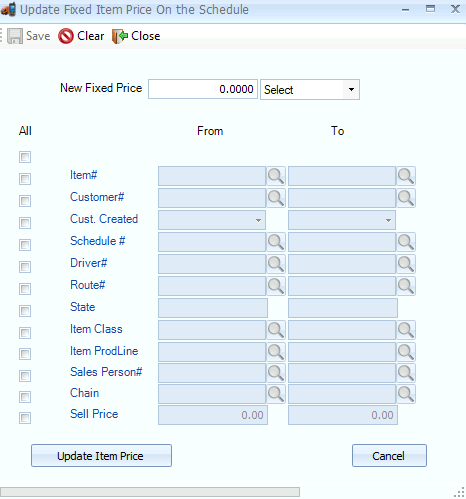Click the Item ProdLine From search icon
This screenshot has height=499, width=466.
[x=276, y=352]
